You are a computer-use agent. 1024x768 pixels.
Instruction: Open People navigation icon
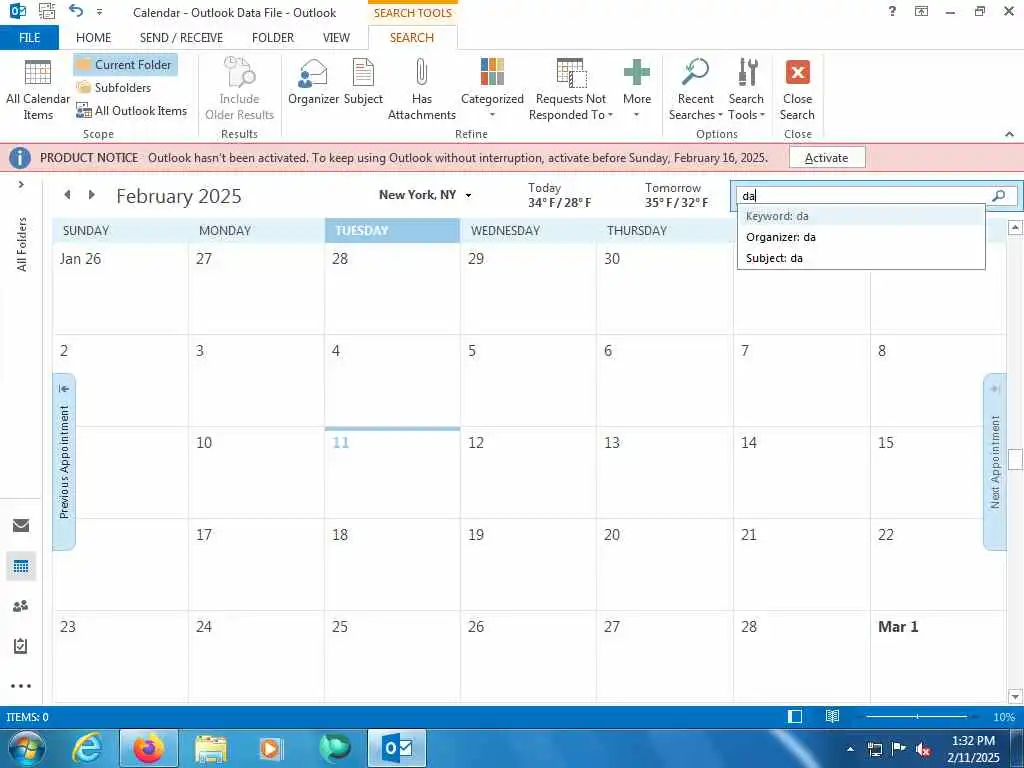point(21,606)
